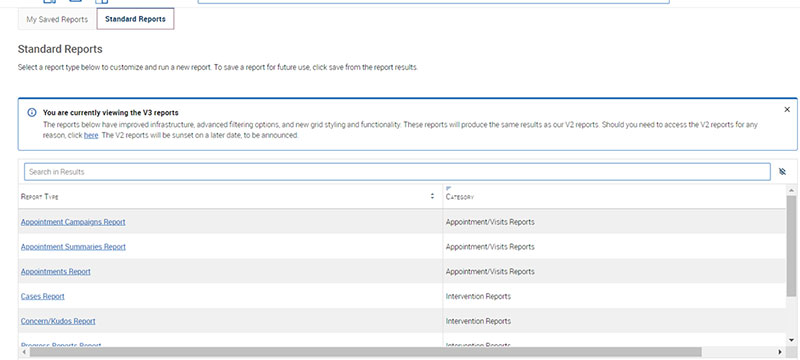Image resolution: width=800 pixels, height=360 pixels.
Task: Open the Appointment Summaries Report
Action: point(73,247)
